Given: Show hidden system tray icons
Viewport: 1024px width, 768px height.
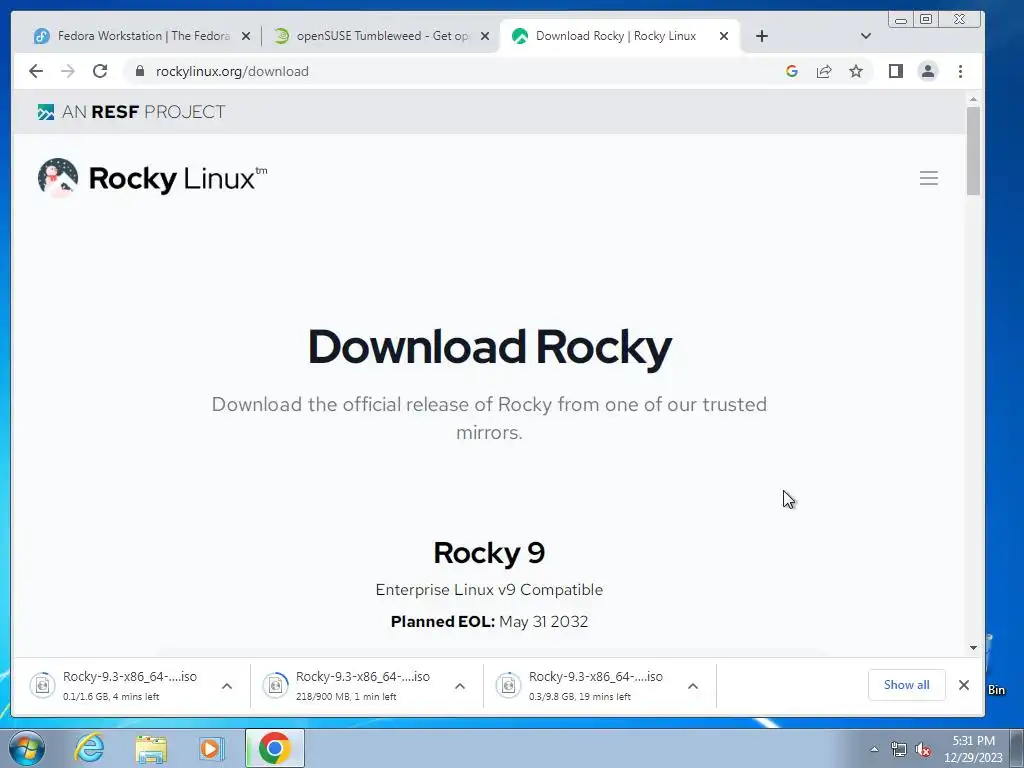Looking at the screenshot, I should point(874,749).
